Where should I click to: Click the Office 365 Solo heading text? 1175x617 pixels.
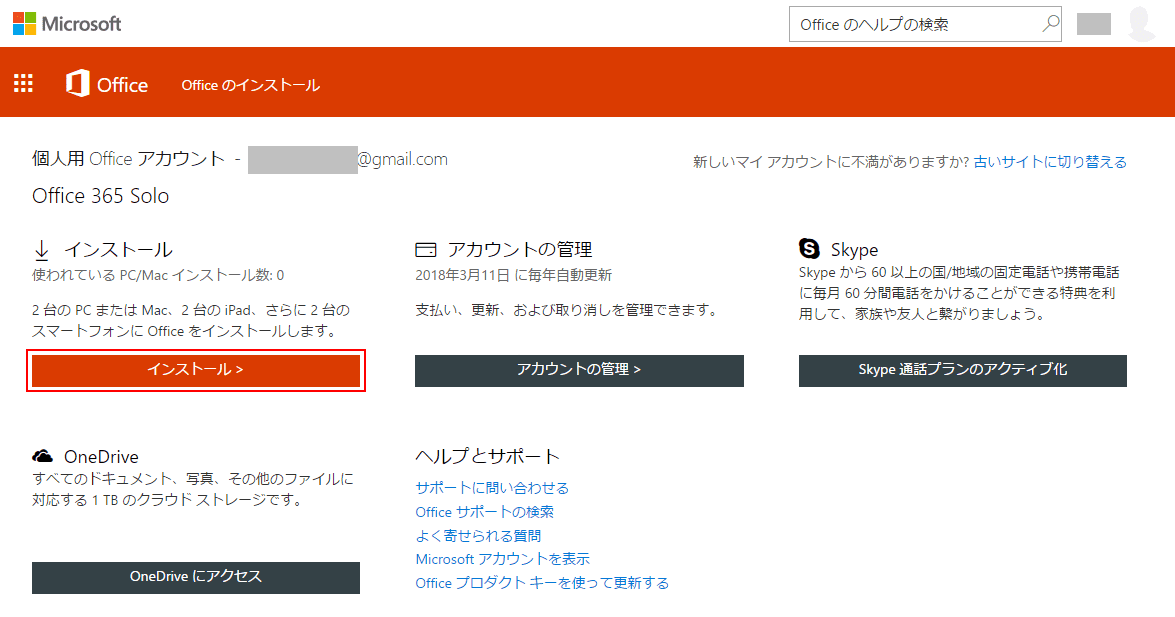click(100, 196)
